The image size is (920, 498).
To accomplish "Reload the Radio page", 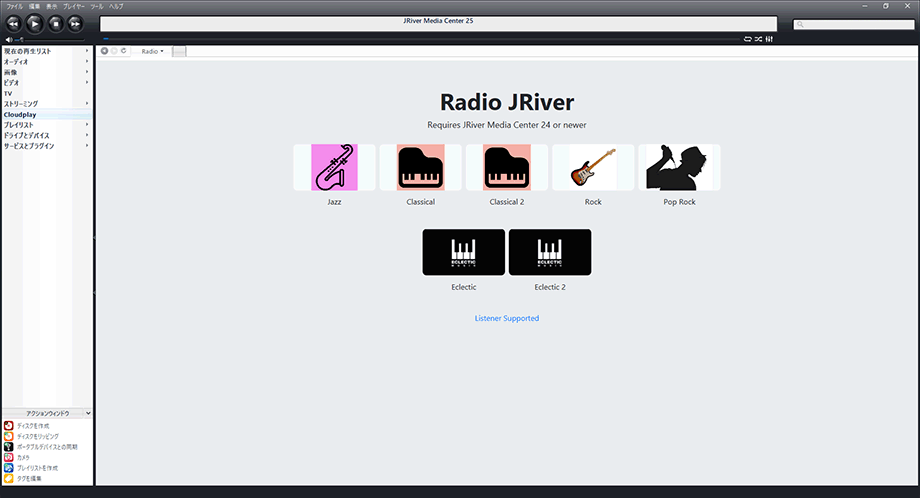I will 123,51.
